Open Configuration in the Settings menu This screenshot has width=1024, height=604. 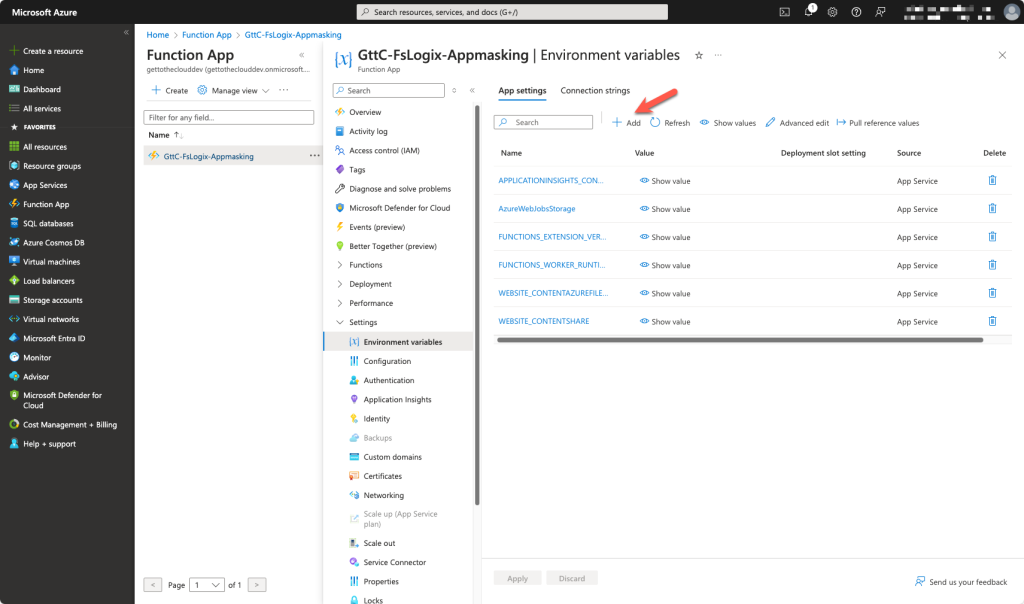click(387, 361)
